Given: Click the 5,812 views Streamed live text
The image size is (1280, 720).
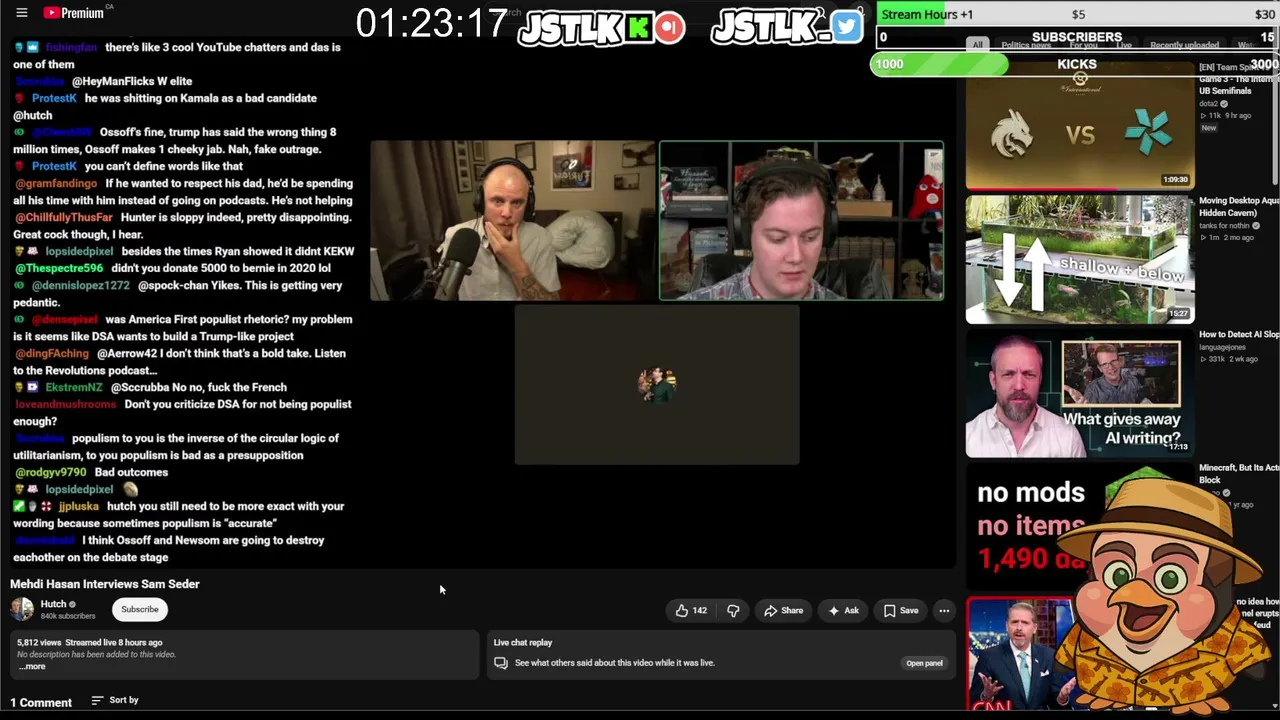Looking at the screenshot, I should tap(90, 642).
